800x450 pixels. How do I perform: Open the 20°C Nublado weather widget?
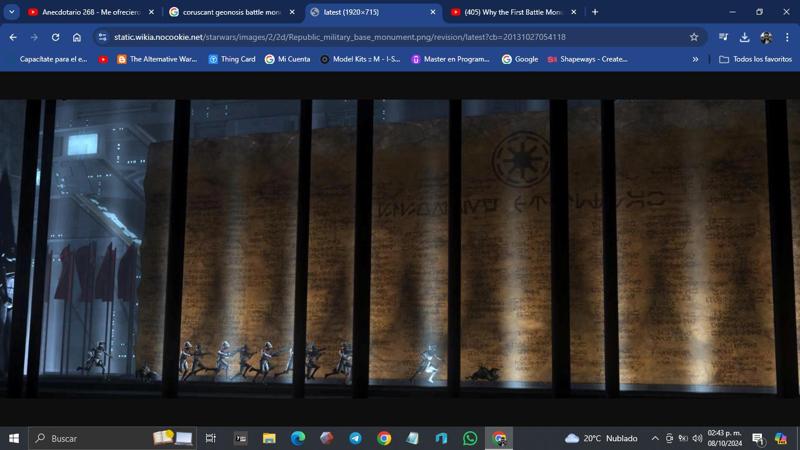point(602,438)
